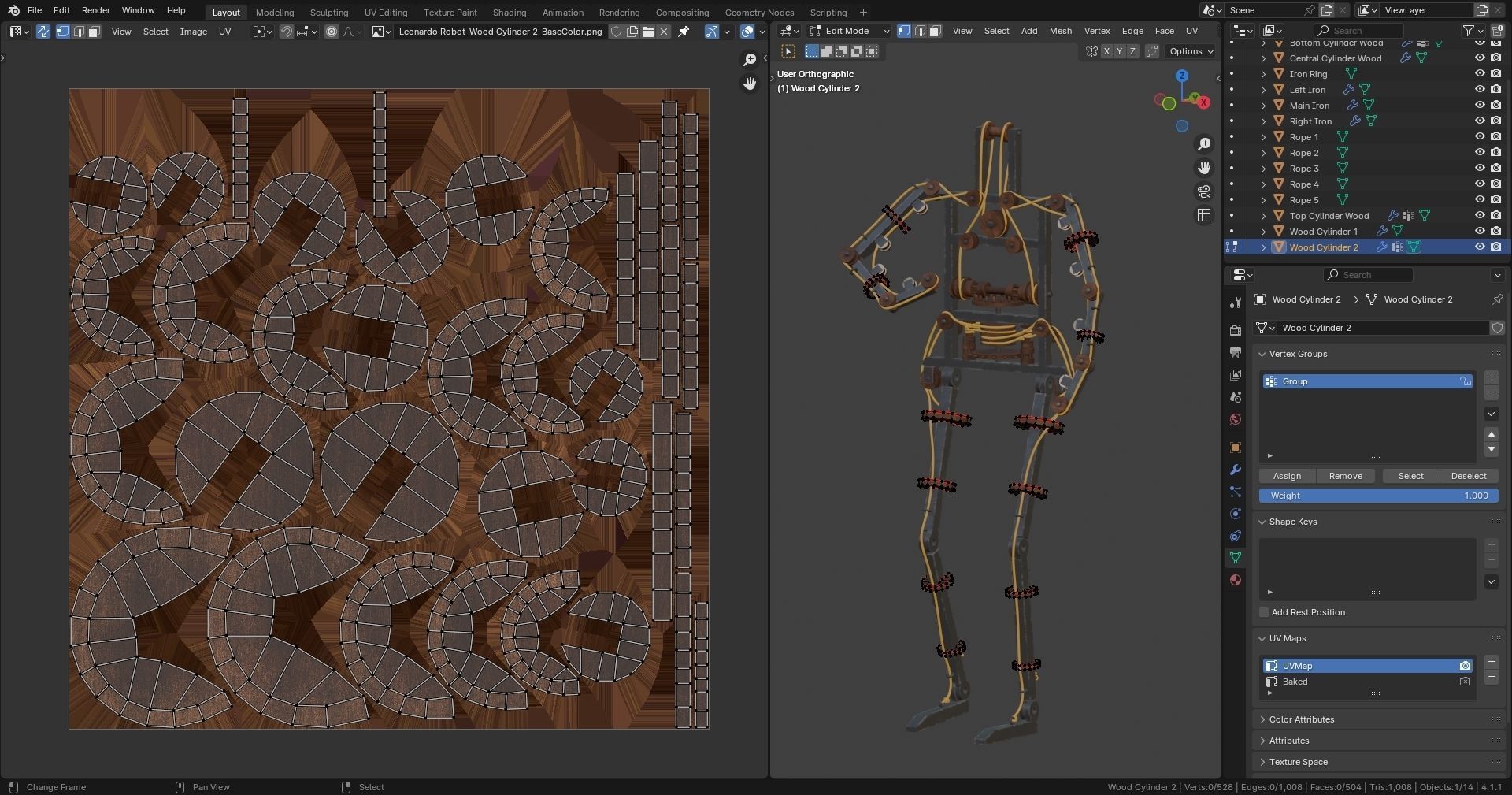The height and width of the screenshot is (795, 1512).
Task: Toggle image pin in the UV editor header
Action: pos(684,32)
